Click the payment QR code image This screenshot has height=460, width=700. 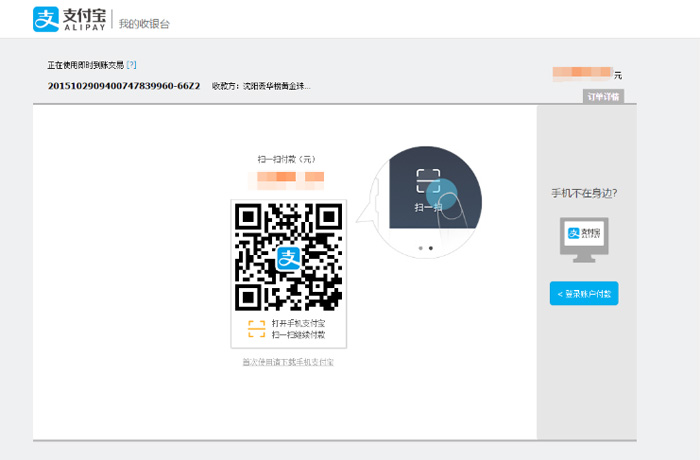tap(288, 257)
